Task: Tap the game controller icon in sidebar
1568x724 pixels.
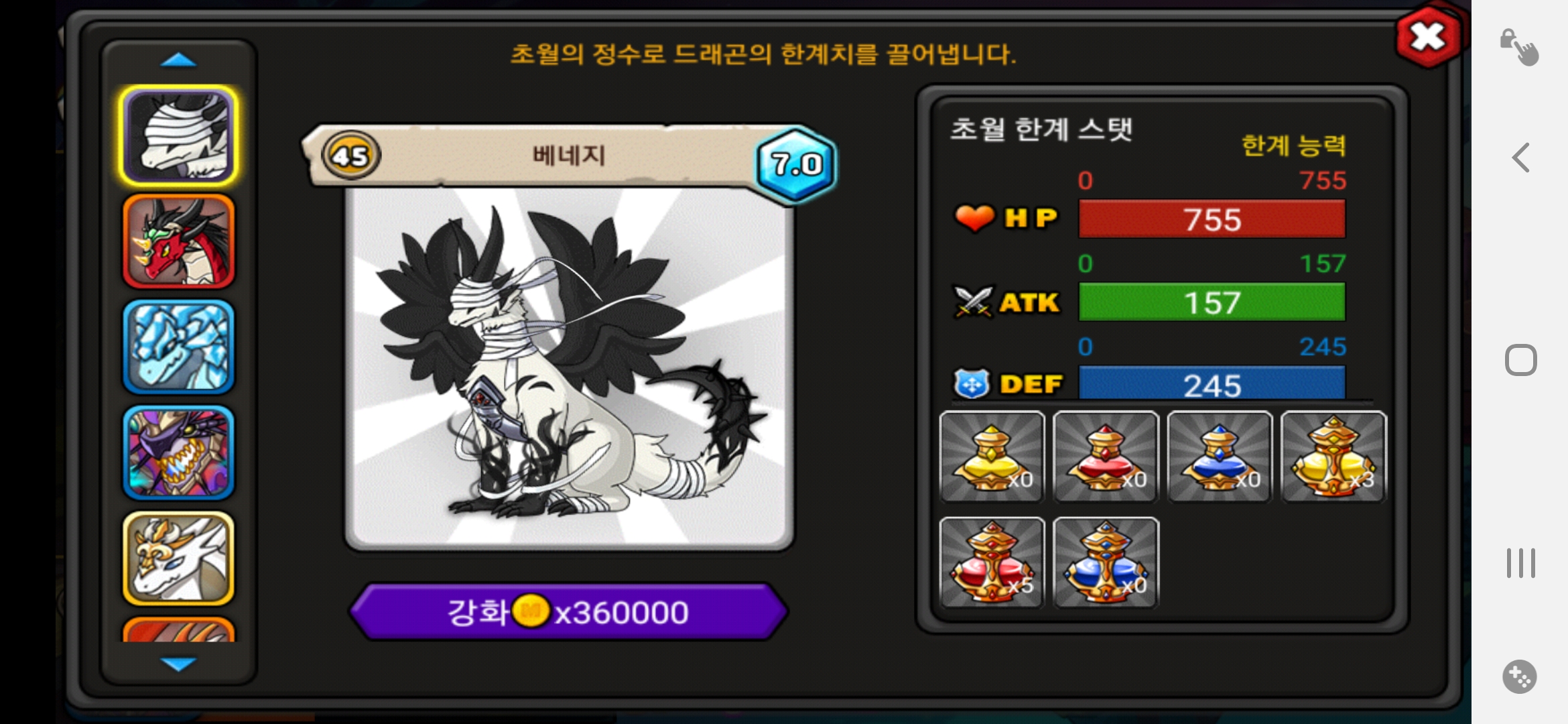Action: point(1520,676)
